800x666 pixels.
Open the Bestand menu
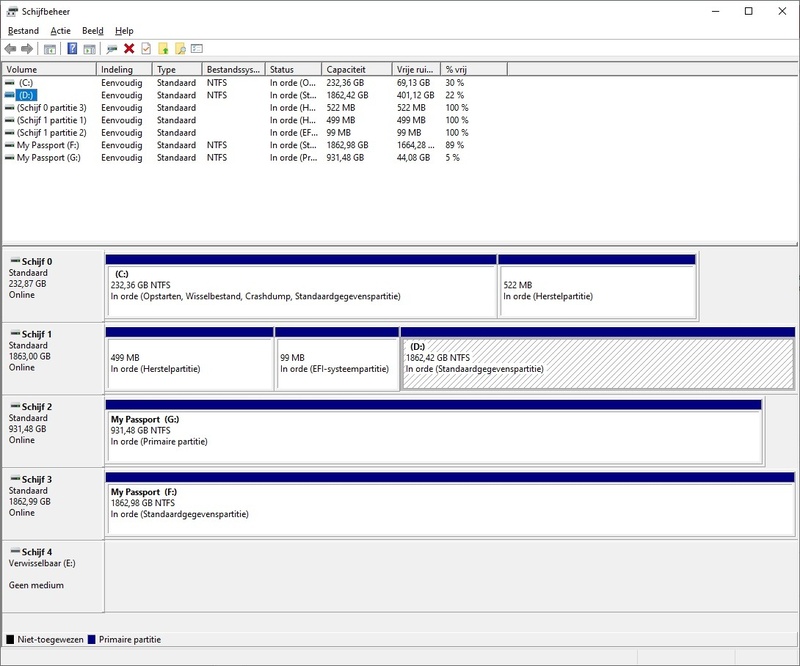point(23,31)
